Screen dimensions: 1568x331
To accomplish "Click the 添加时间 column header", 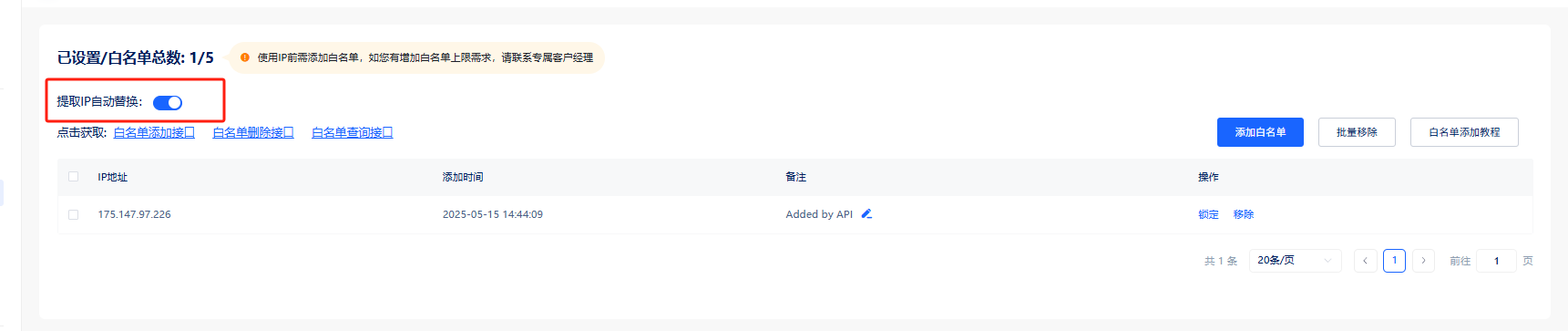I will (463, 177).
